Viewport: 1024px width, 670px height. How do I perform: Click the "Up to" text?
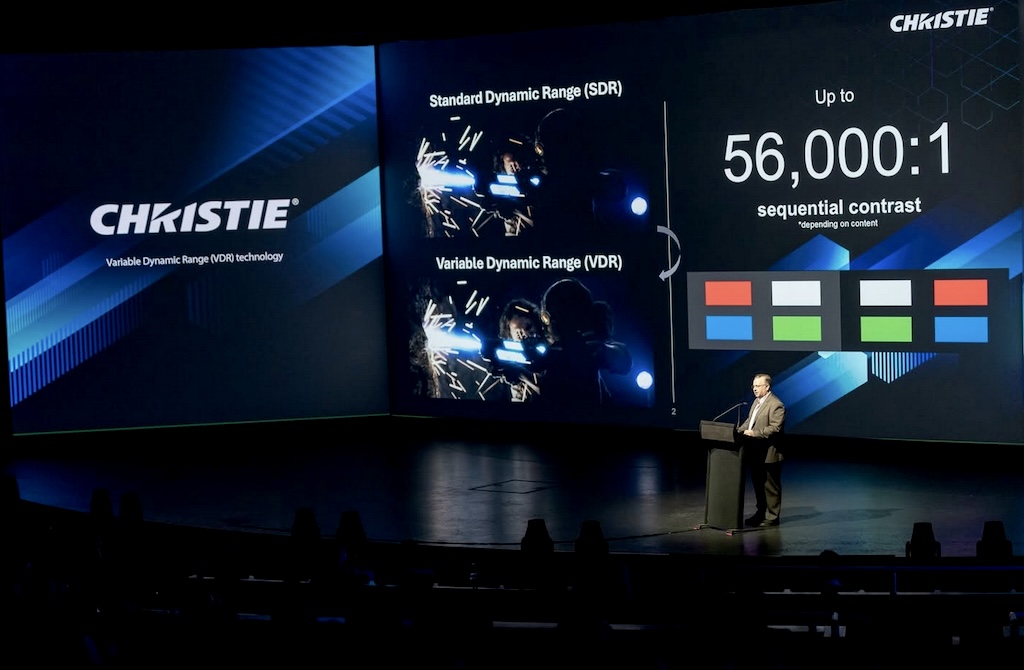(x=834, y=97)
